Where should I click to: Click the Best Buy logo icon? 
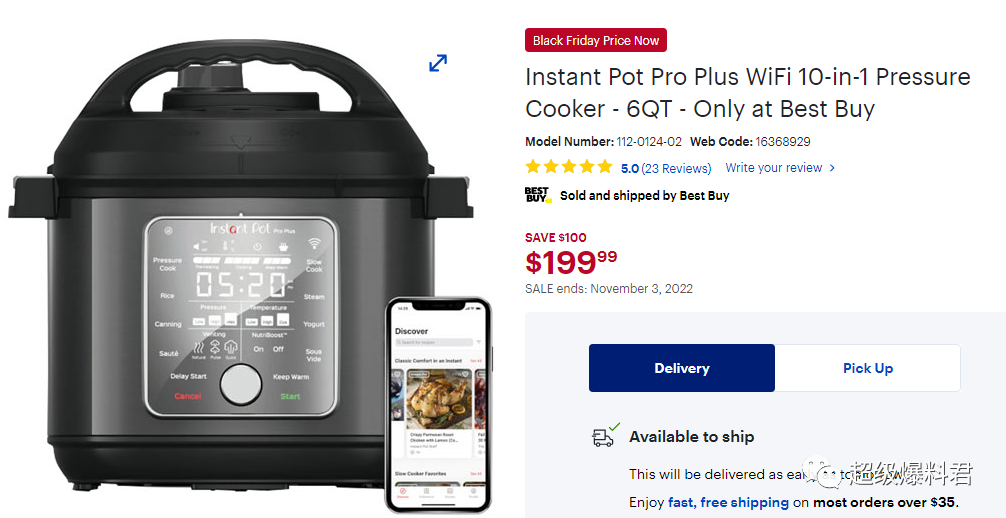pyautogui.click(x=538, y=195)
